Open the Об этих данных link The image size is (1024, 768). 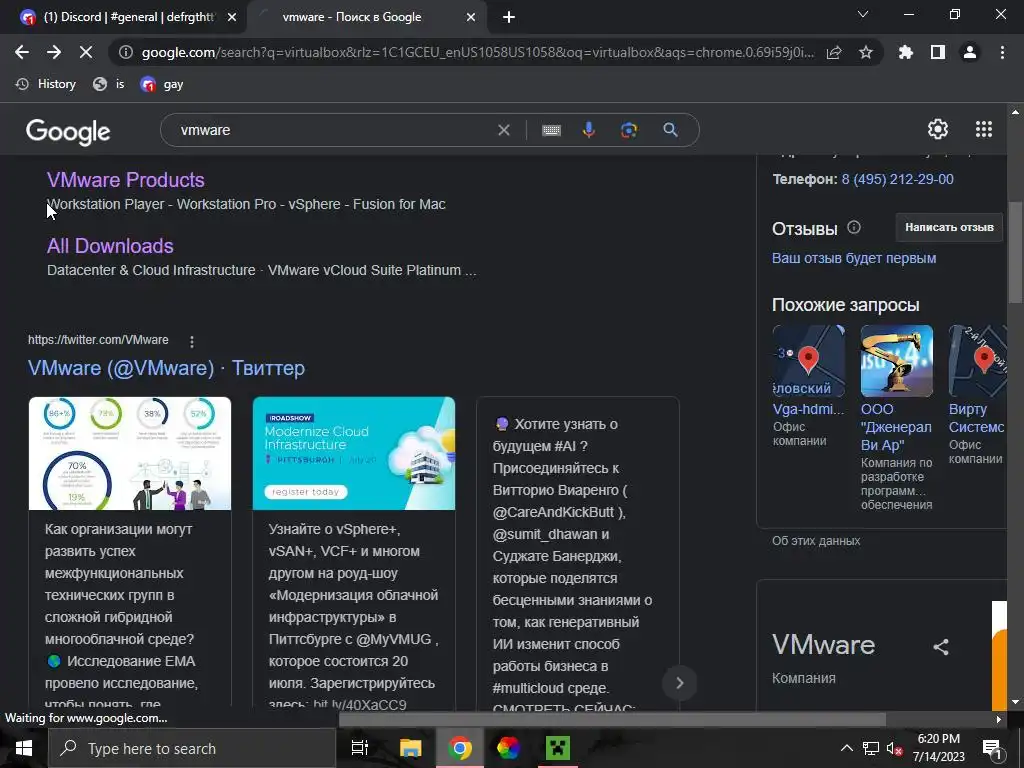[816, 541]
